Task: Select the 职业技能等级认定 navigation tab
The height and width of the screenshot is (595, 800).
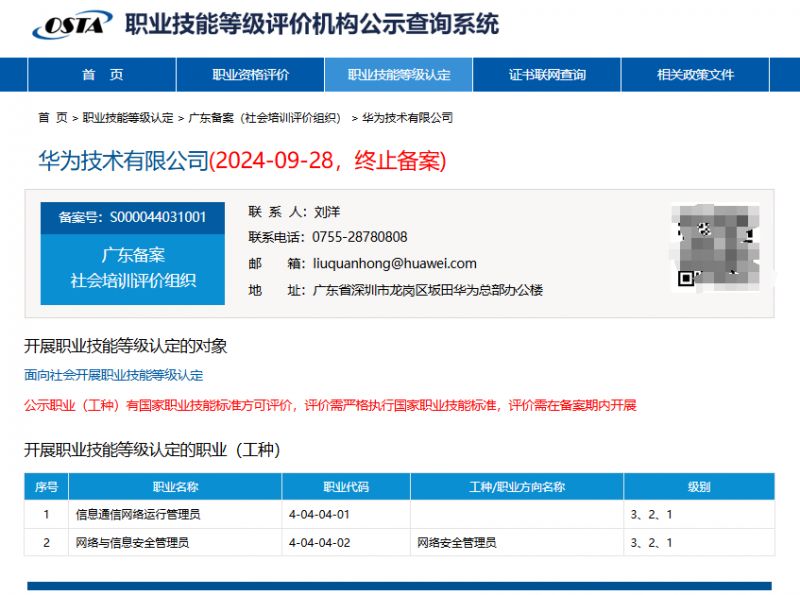Action: (x=398, y=75)
